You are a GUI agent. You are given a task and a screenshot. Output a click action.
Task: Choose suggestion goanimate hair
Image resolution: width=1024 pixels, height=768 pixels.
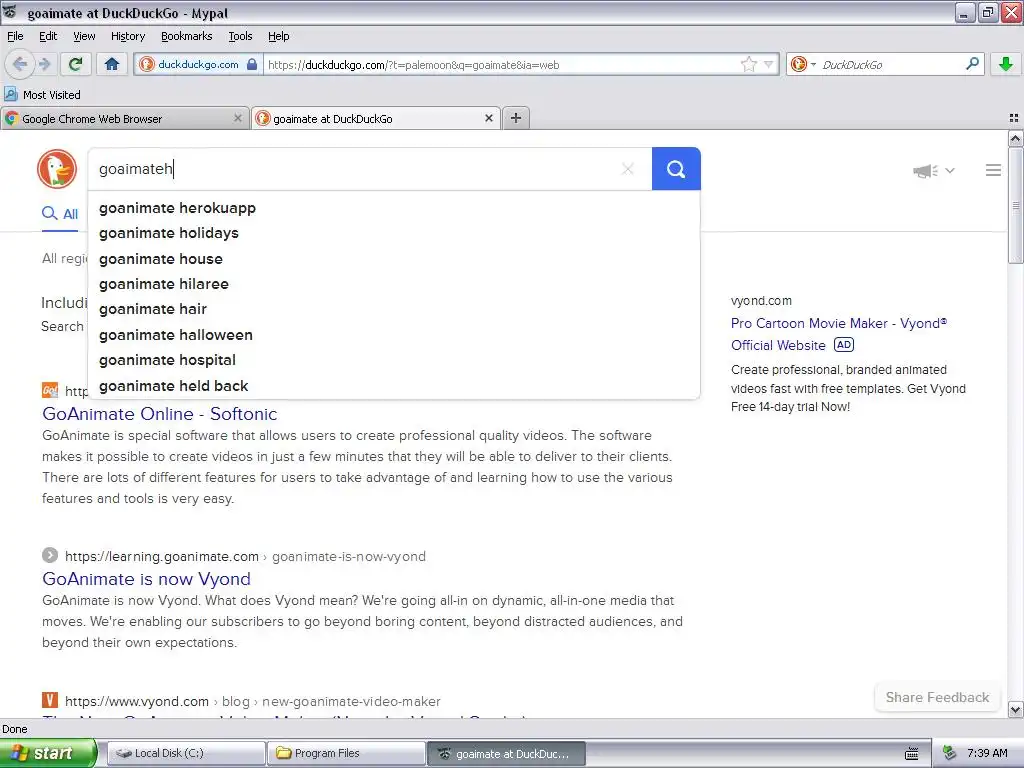pyautogui.click(x=394, y=309)
